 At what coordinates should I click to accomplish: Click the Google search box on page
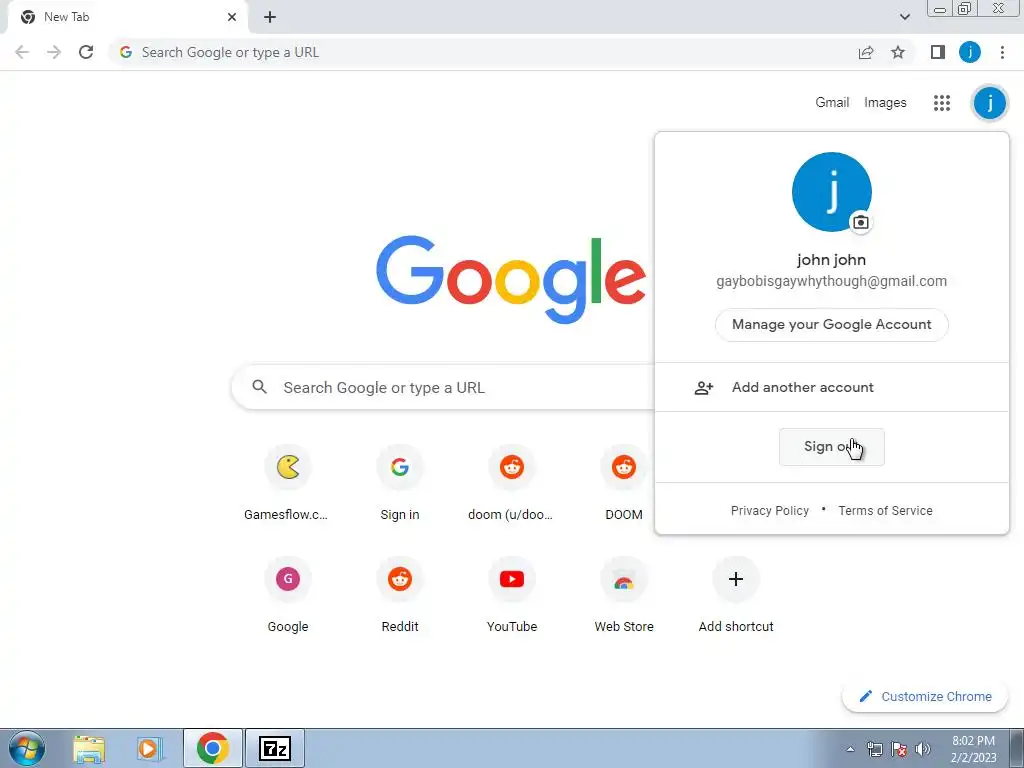[444, 387]
